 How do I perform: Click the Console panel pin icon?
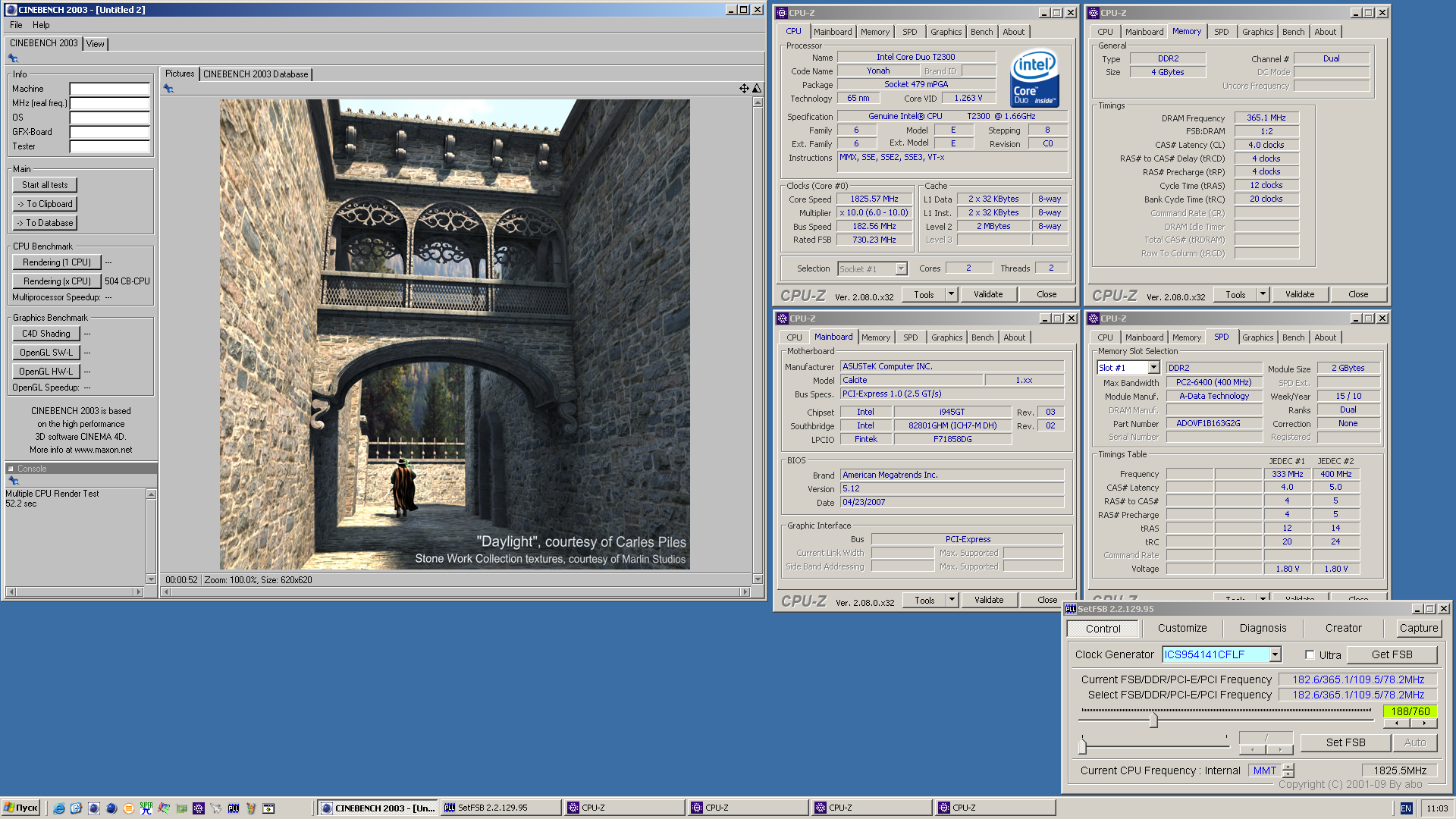[x=13, y=481]
